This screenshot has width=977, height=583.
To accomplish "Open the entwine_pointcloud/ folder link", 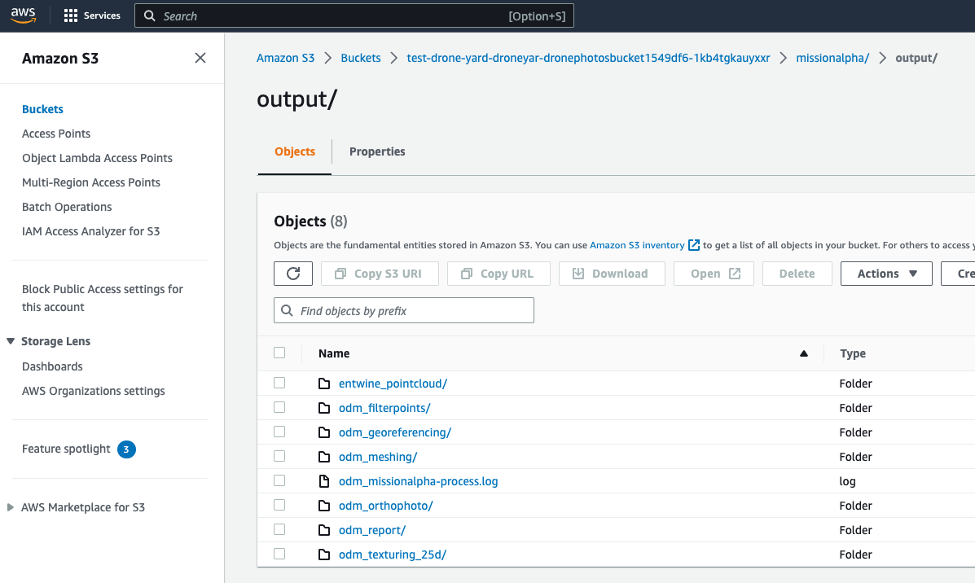I will pyautogui.click(x=393, y=383).
